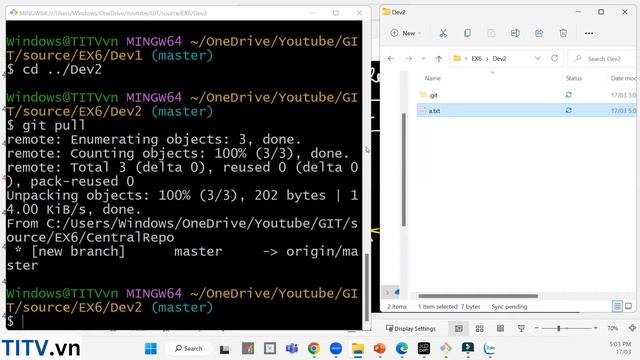Click the Paste icon in Explorer toolbar
640x360 pixels.
491,33
